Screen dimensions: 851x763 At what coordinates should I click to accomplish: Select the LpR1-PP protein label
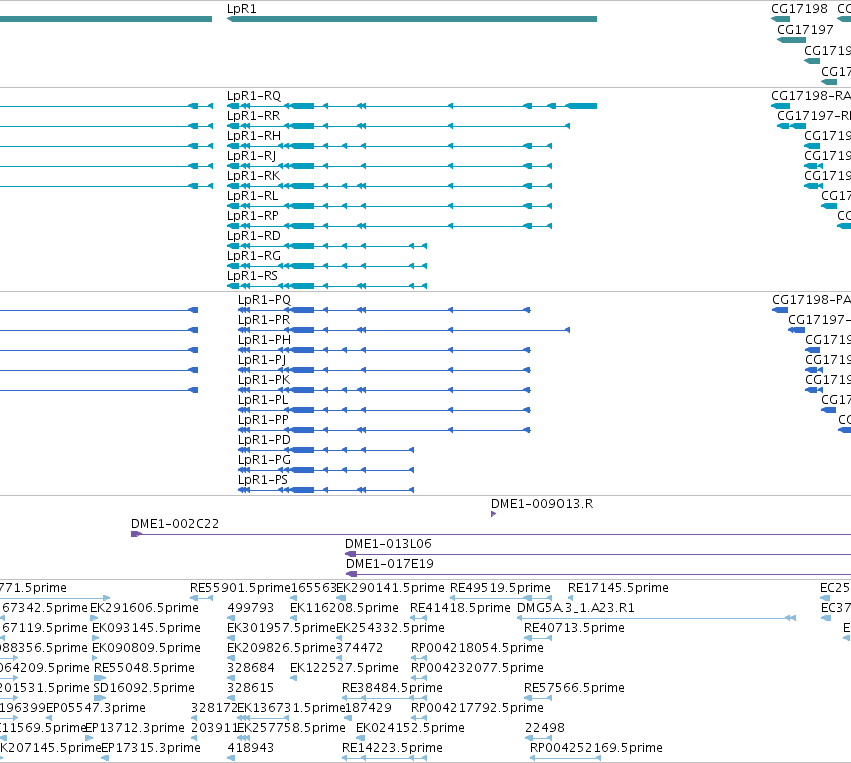[x=263, y=420]
